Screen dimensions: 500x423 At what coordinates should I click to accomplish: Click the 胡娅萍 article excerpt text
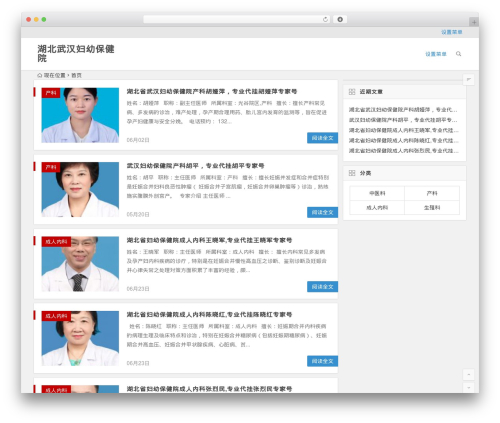pos(227,112)
